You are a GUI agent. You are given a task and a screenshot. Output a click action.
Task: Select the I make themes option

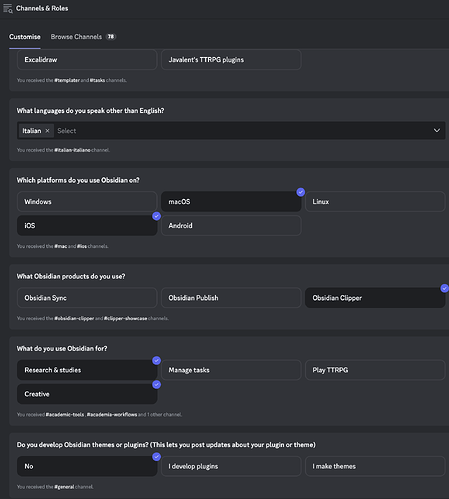pyautogui.click(x=375, y=466)
